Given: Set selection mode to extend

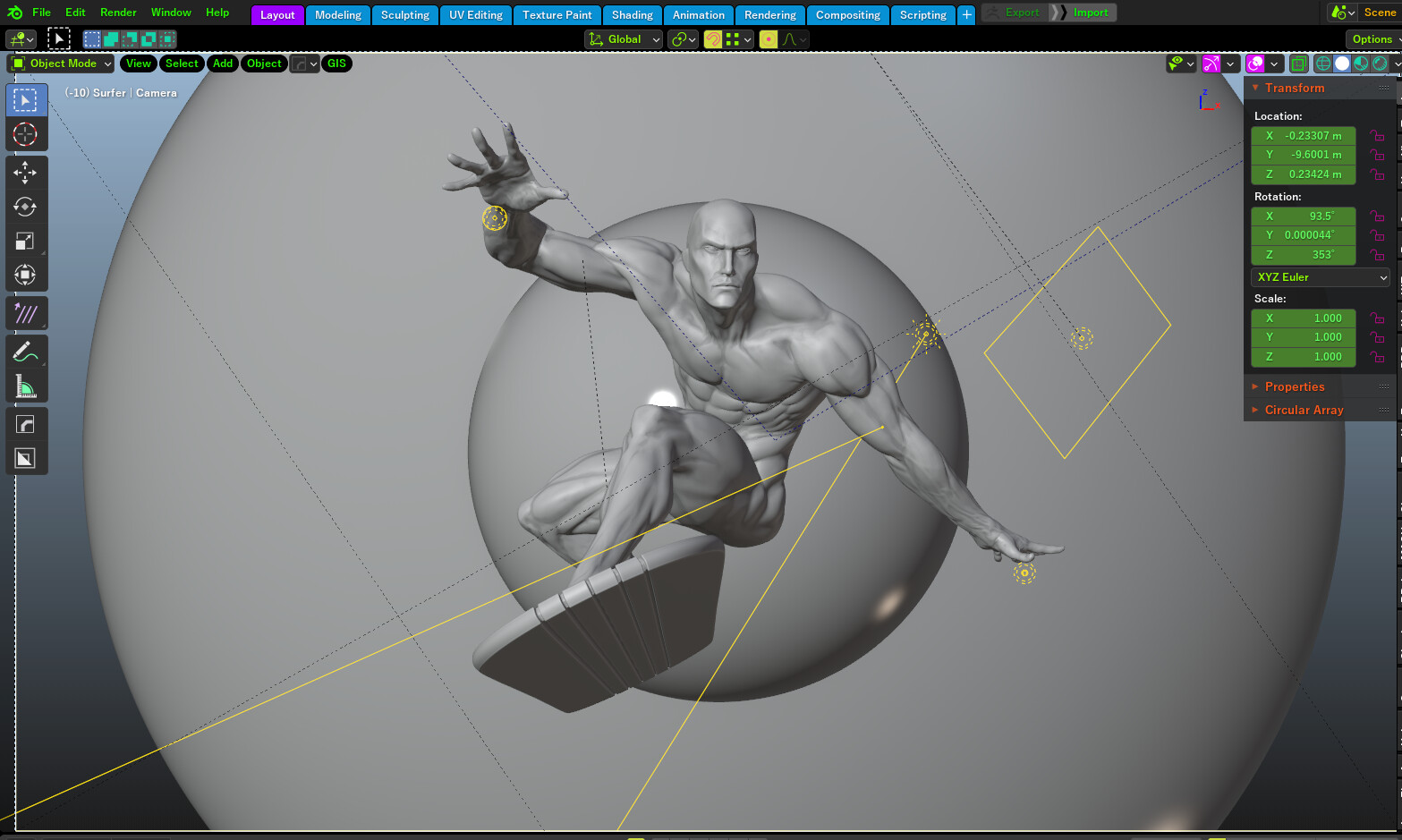Looking at the screenshot, I should click(111, 39).
